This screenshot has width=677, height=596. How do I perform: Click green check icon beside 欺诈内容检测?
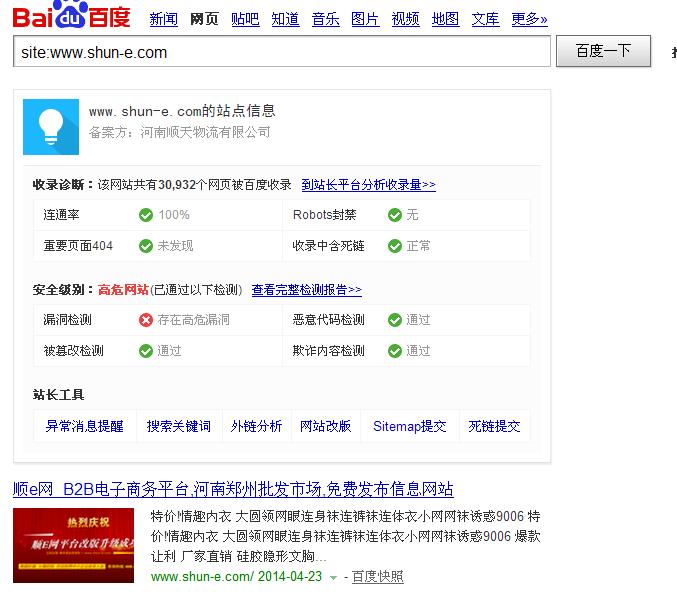tap(395, 351)
